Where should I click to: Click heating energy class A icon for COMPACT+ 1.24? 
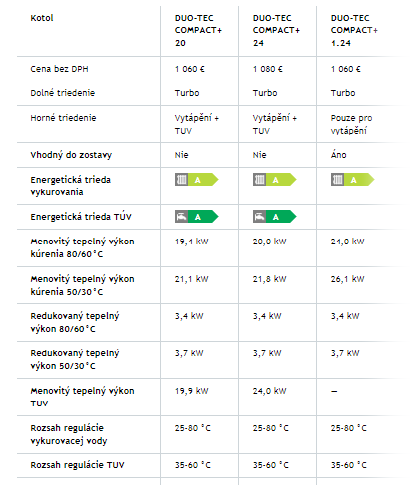coord(353,180)
